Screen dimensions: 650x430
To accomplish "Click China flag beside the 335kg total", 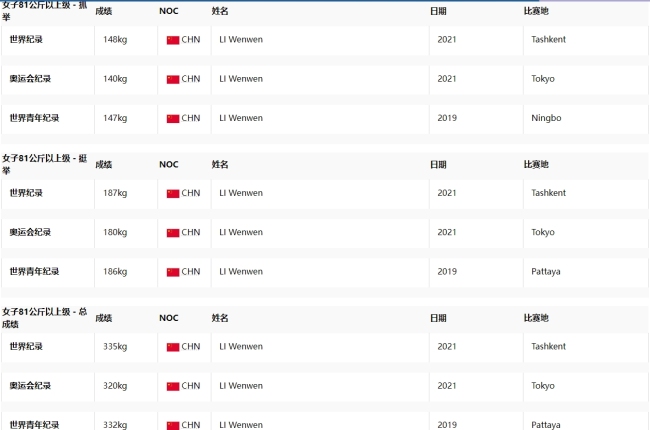I will pos(173,347).
